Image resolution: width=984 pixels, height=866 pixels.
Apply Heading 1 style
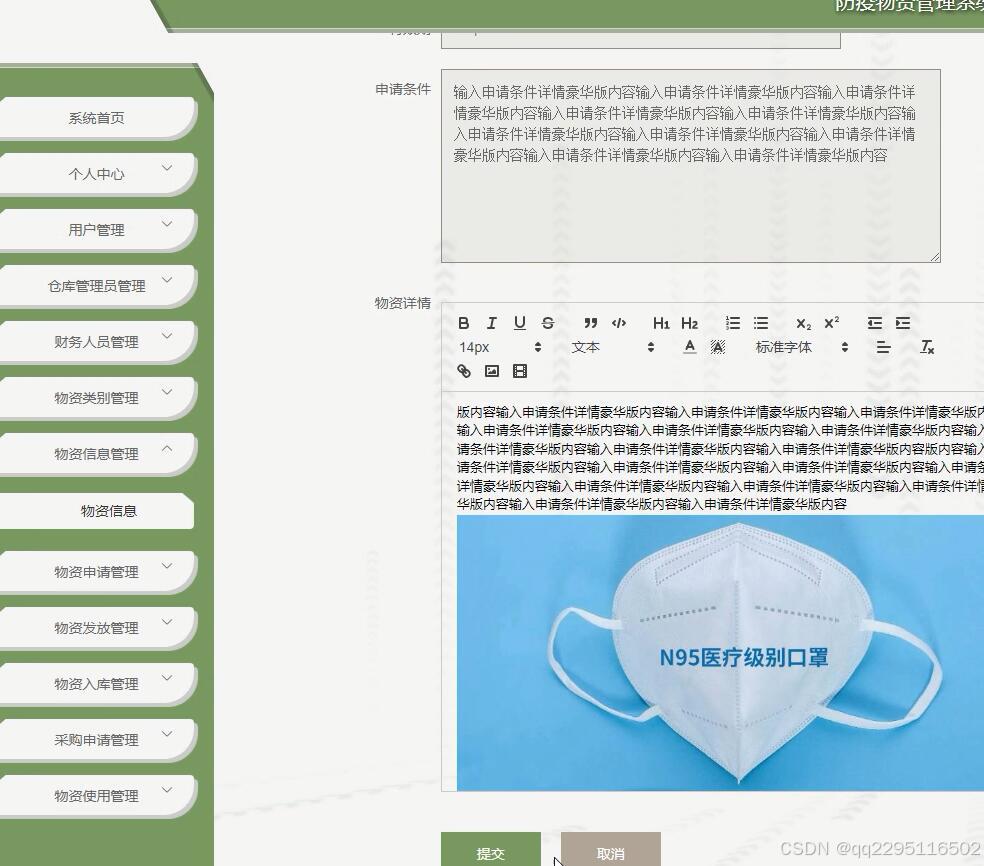tap(661, 323)
